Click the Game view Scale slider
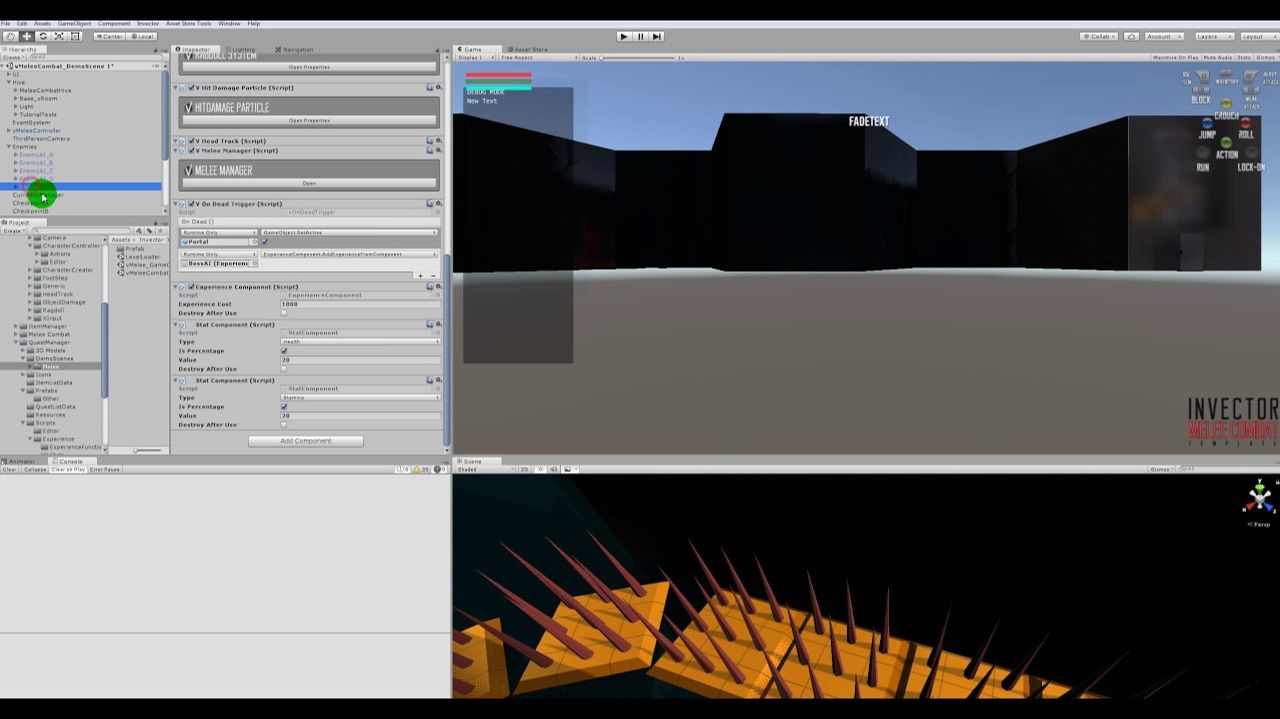 coord(640,58)
